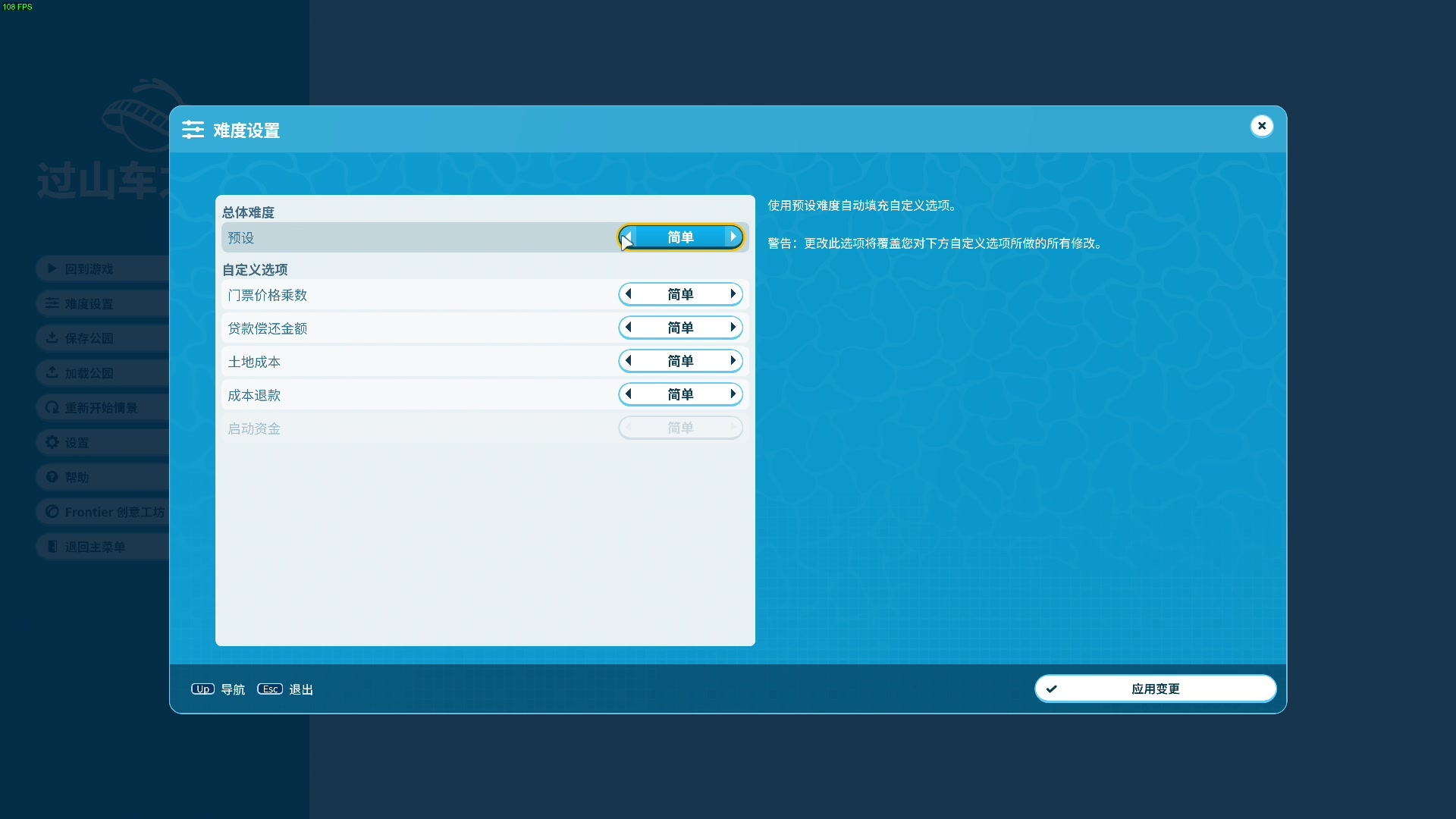
Task: Click the sliders icon beside 难度设置 title
Action: (x=193, y=130)
